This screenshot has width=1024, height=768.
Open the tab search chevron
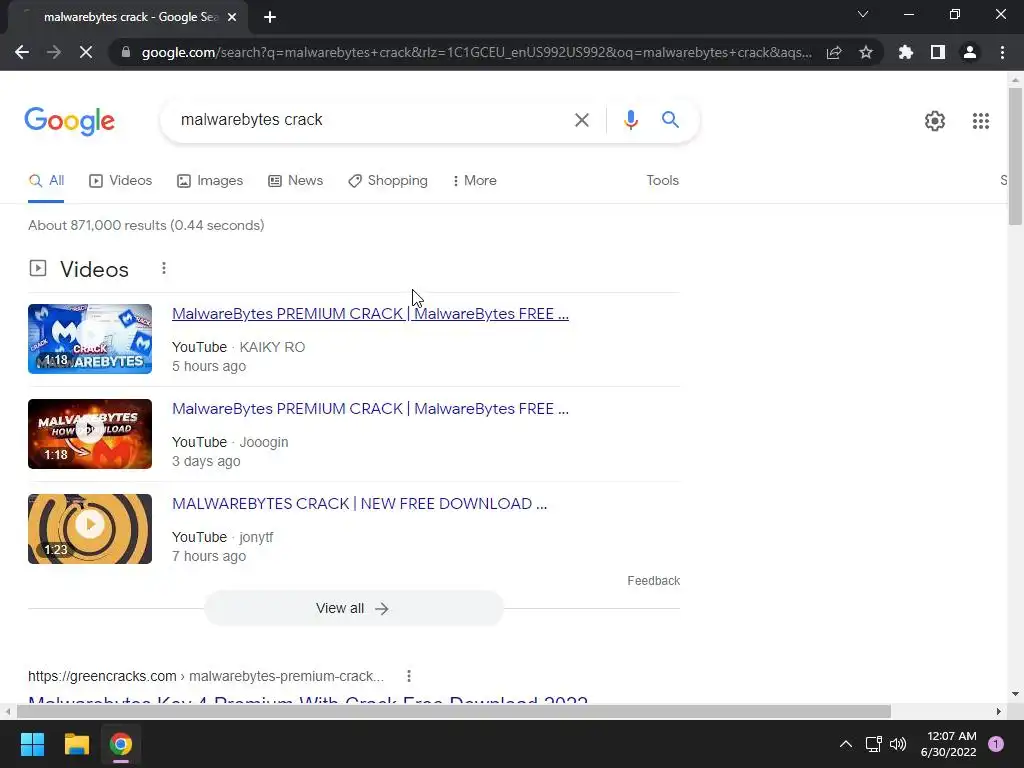pos(863,14)
